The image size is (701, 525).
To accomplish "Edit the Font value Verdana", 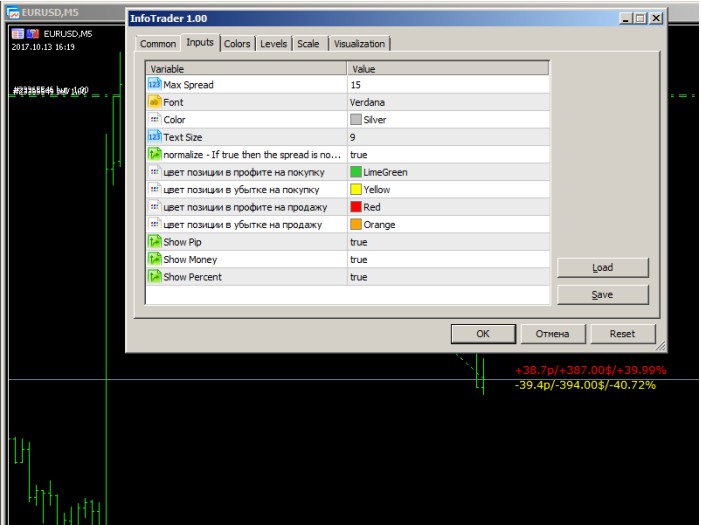I will point(448,102).
